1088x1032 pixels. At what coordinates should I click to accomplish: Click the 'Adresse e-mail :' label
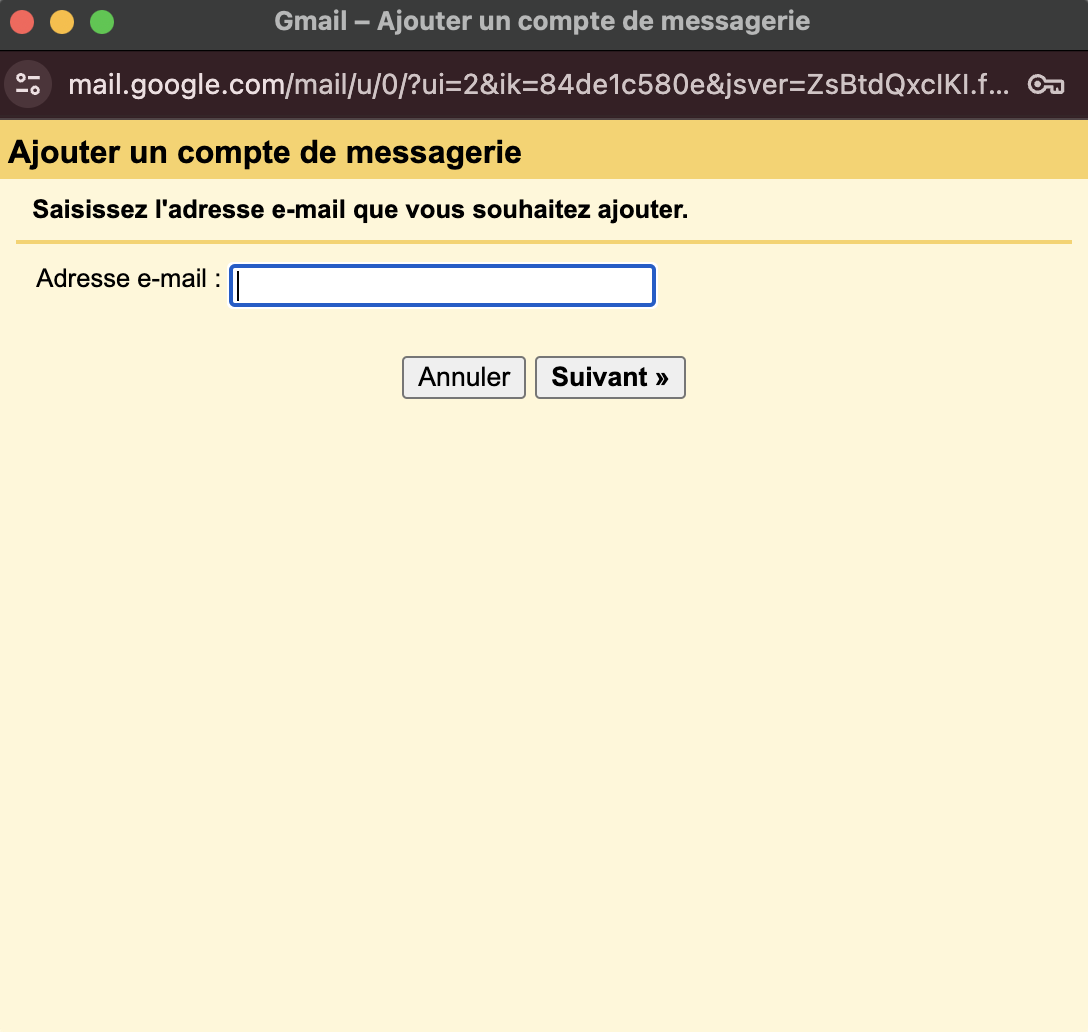pos(128,278)
